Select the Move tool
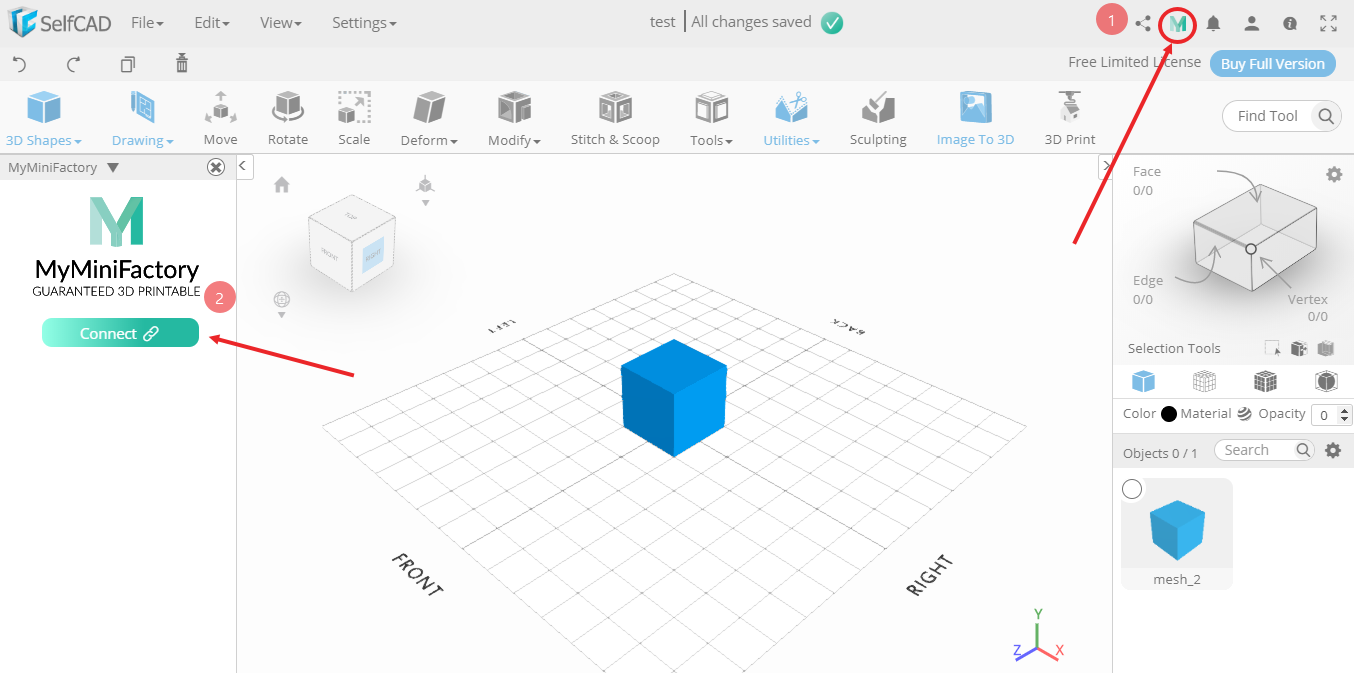Viewport: 1354px width, 673px height. 220,117
